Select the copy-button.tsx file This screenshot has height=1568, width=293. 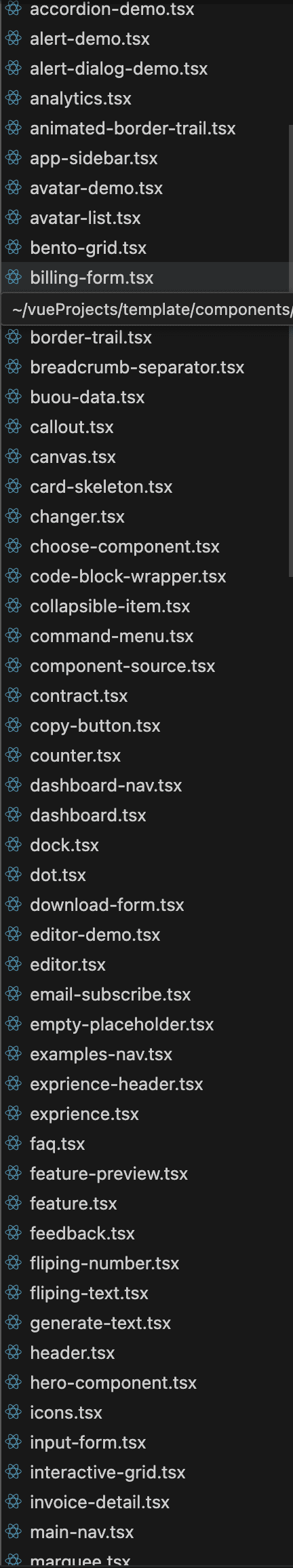[145, 726]
